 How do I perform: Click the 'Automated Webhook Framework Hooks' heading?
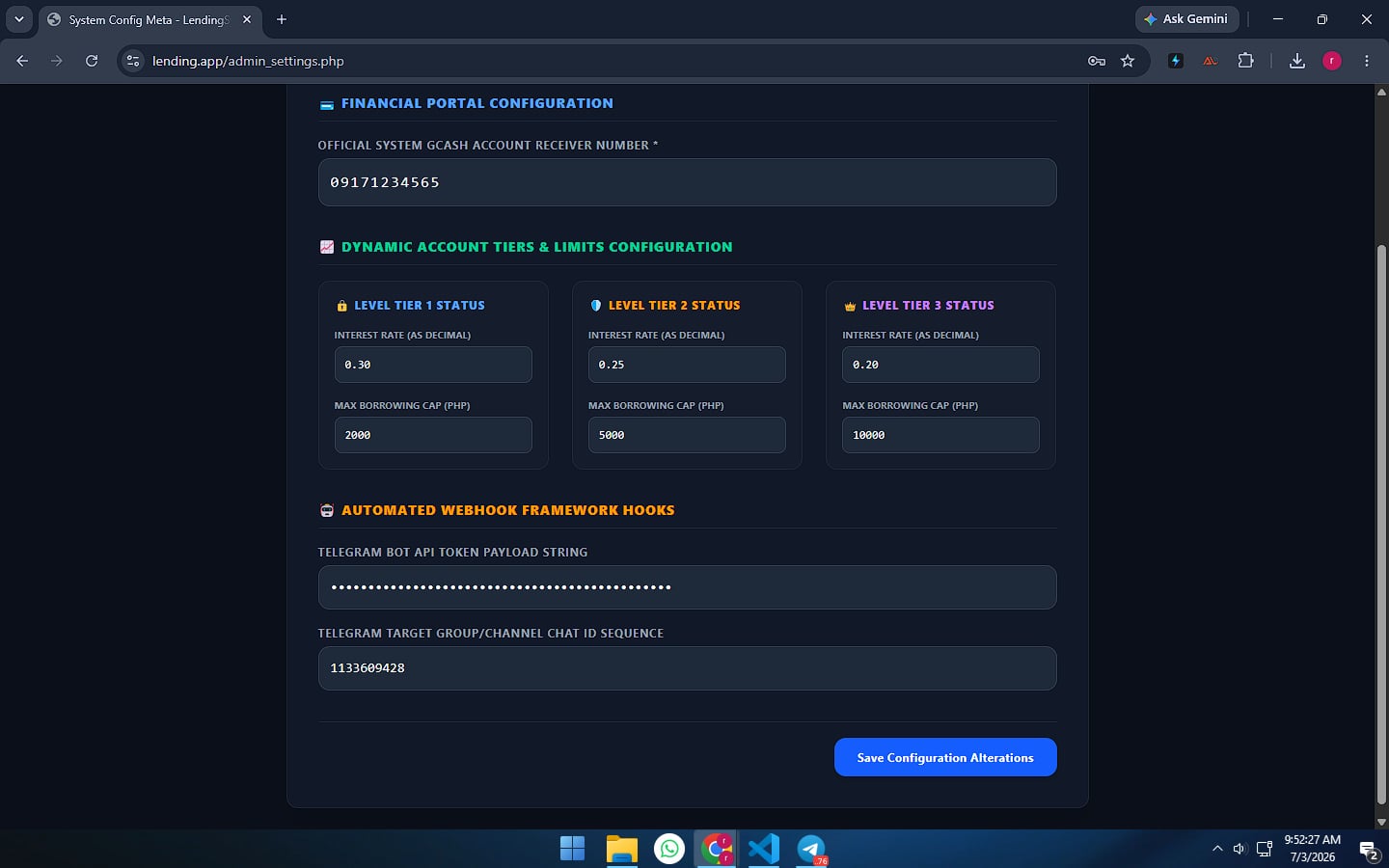[508, 510]
